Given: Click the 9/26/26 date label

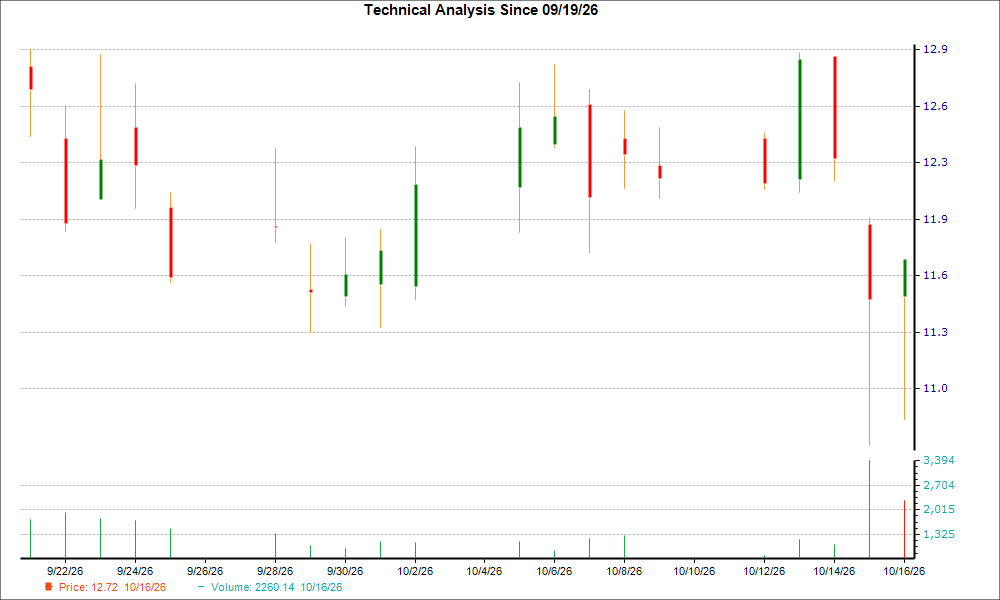Looking at the screenshot, I should click(x=205, y=571).
